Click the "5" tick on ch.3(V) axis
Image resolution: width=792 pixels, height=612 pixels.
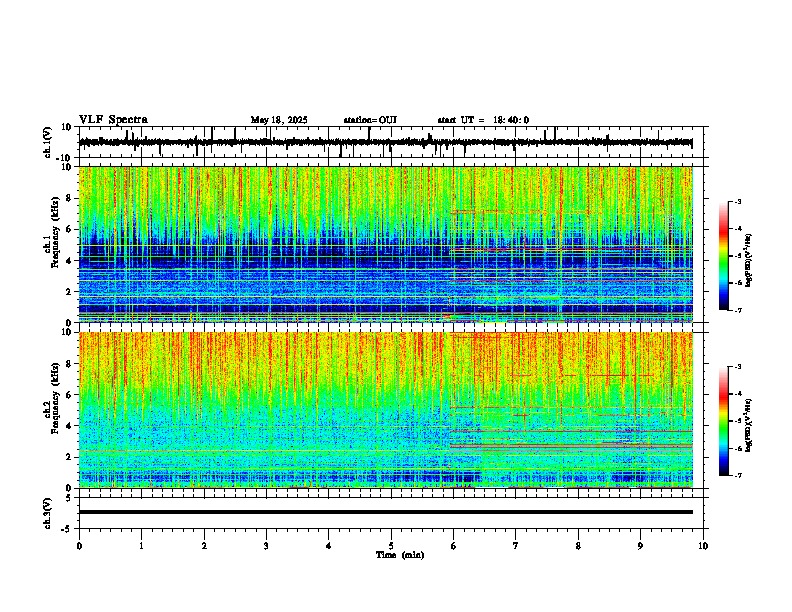(x=70, y=498)
